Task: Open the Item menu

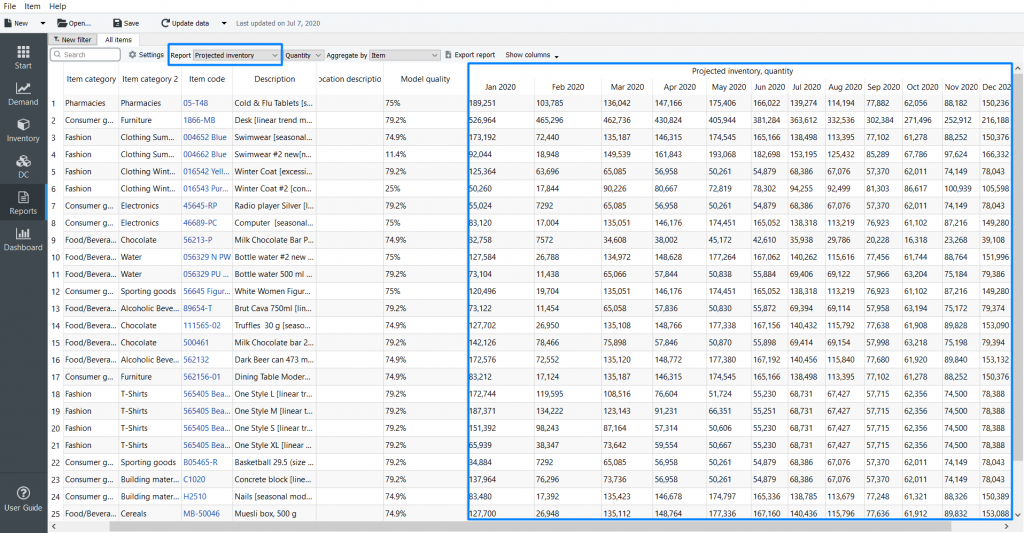Action: (x=32, y=6)
